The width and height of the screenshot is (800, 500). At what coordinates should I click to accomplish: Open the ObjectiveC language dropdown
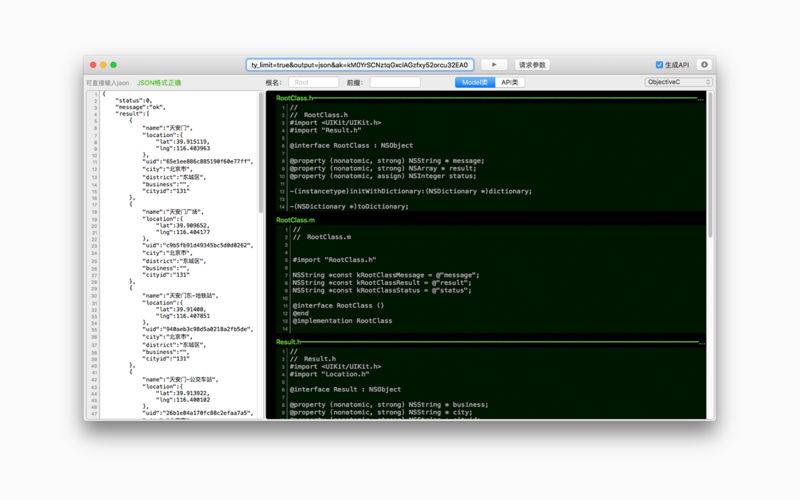[677, 82]
